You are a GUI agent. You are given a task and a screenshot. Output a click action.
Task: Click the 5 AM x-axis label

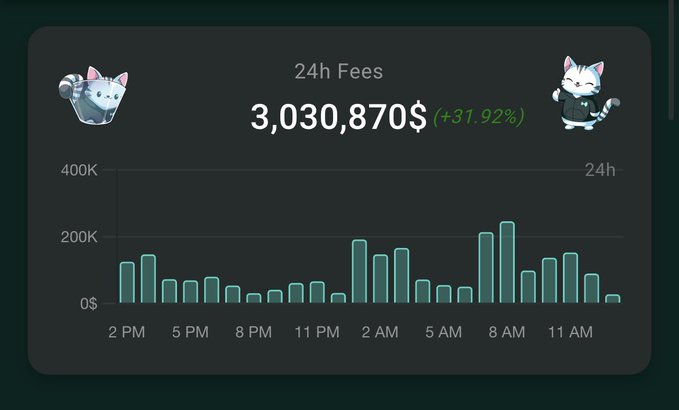[443, 332]
